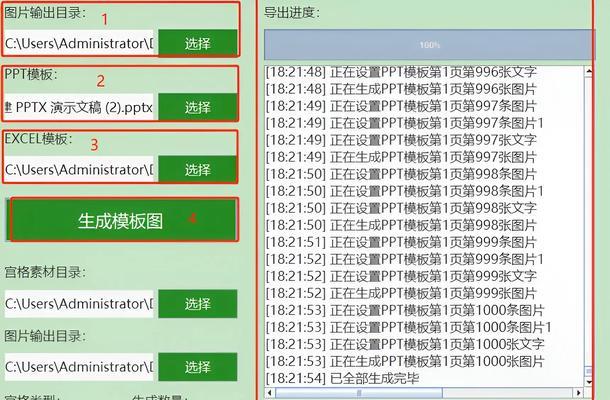Click 选择 button for bottom 图片输出目录

pos(198,367)
